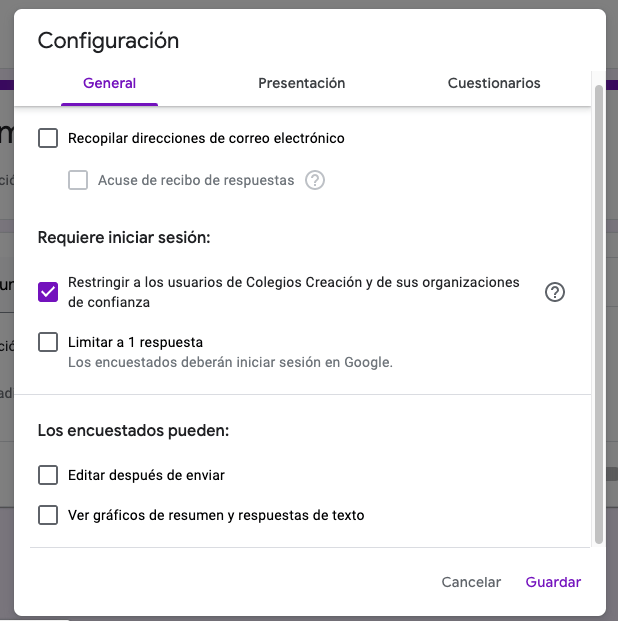
Task: Click the "Editar después de enviar" label text
Action: [x=146, y=475]
